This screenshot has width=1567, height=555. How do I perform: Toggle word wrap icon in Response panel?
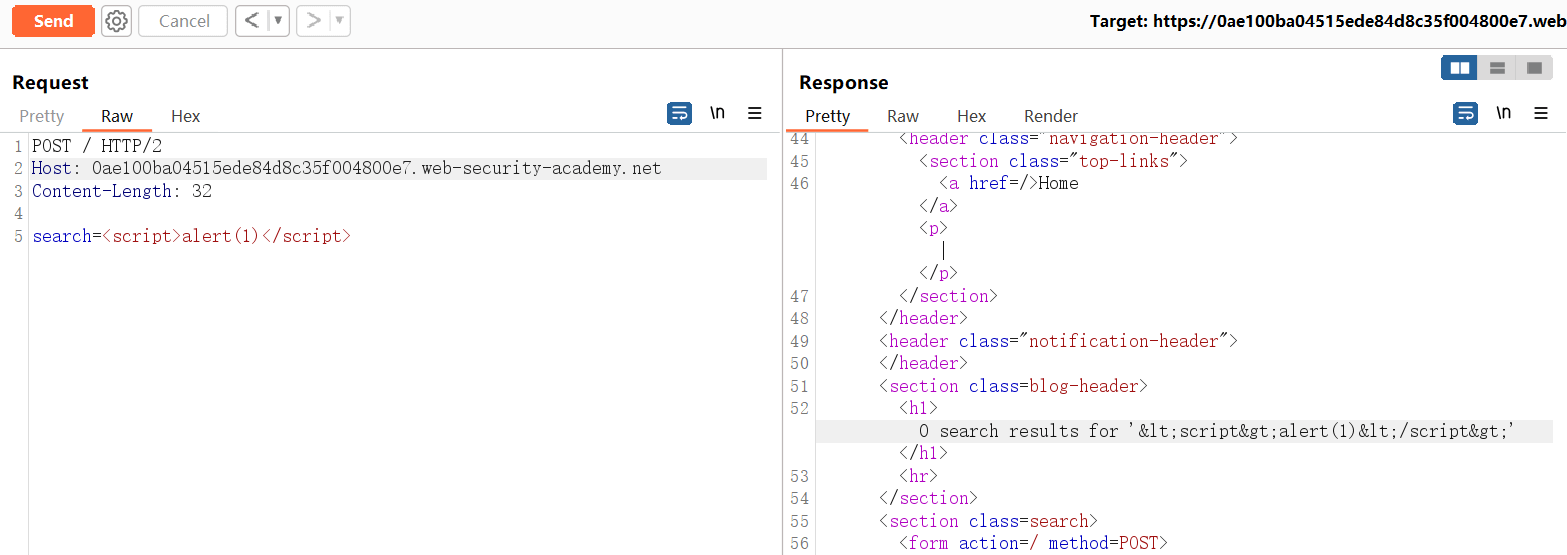(1465, 114)
